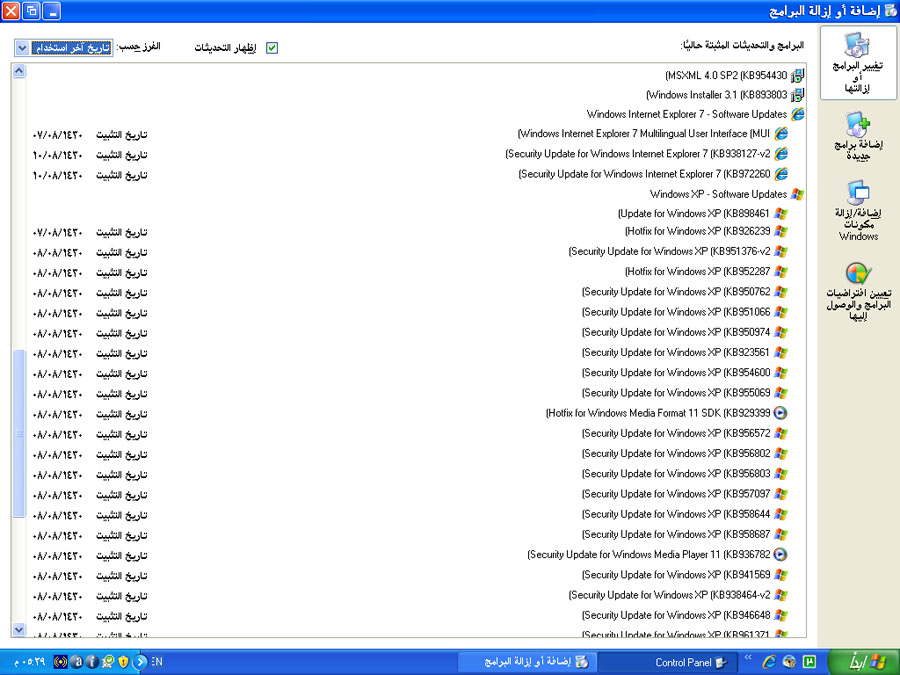
Task: Click Internet Explorer 7 Software Updates icon
Action: [x=798, y=114]
